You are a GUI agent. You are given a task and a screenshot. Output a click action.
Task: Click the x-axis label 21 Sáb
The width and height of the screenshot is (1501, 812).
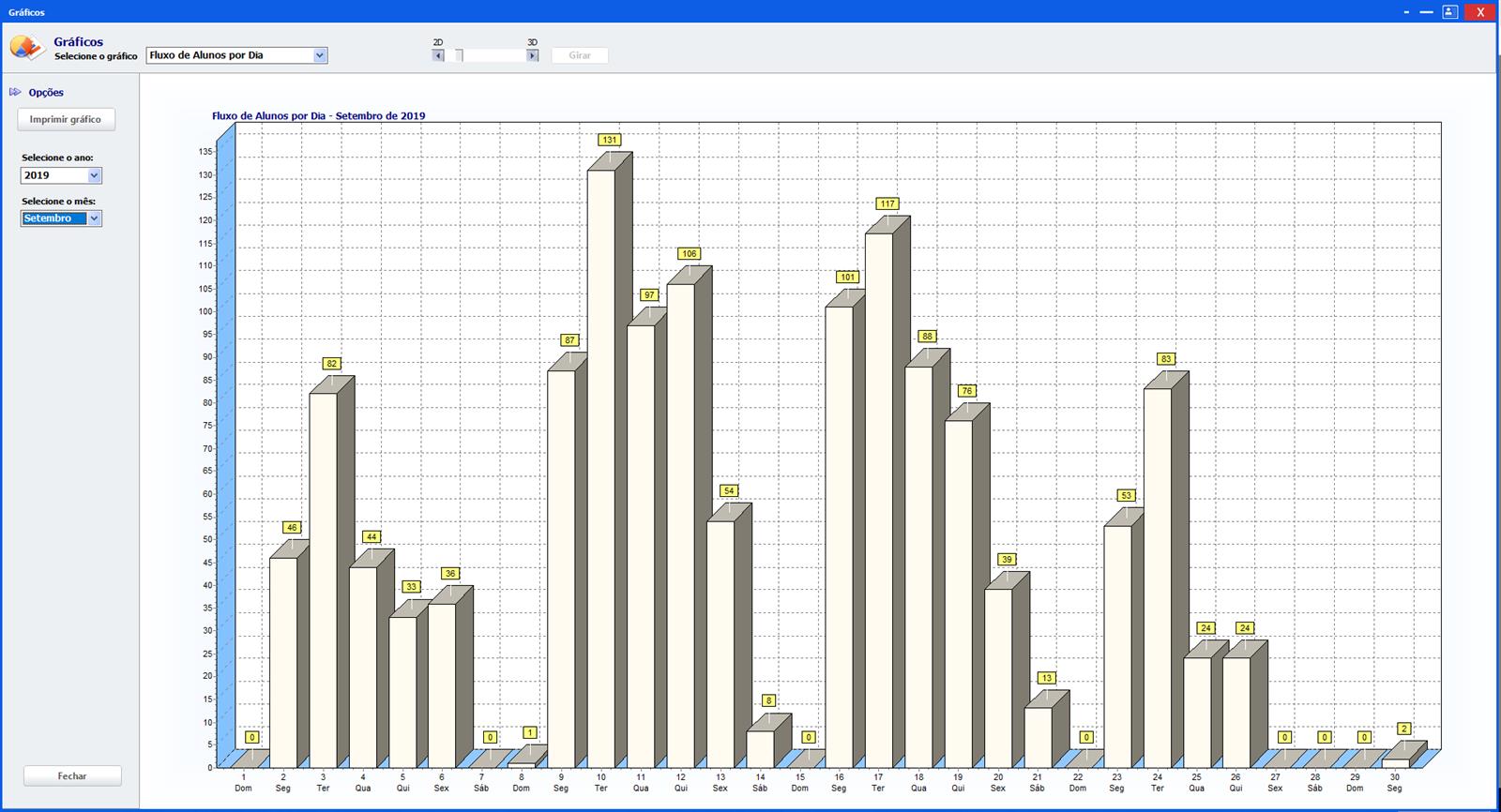coord(1038,782)
